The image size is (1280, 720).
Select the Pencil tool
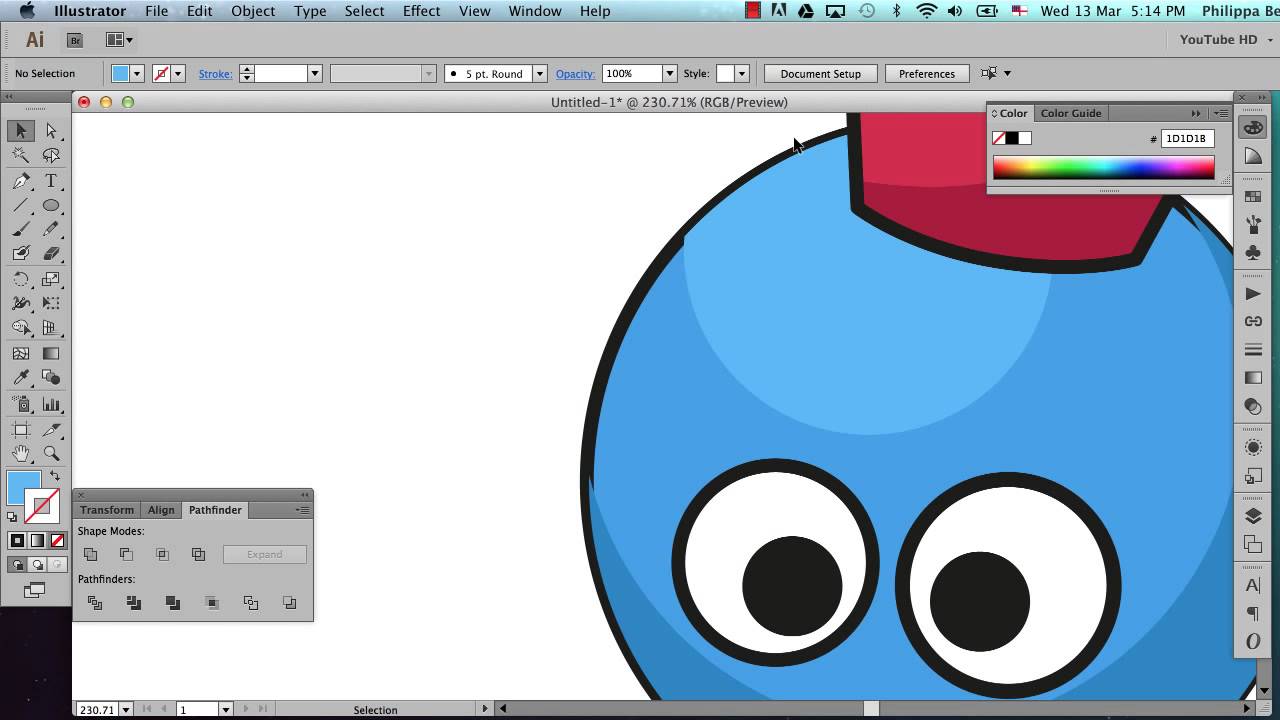tap(51, 230)
